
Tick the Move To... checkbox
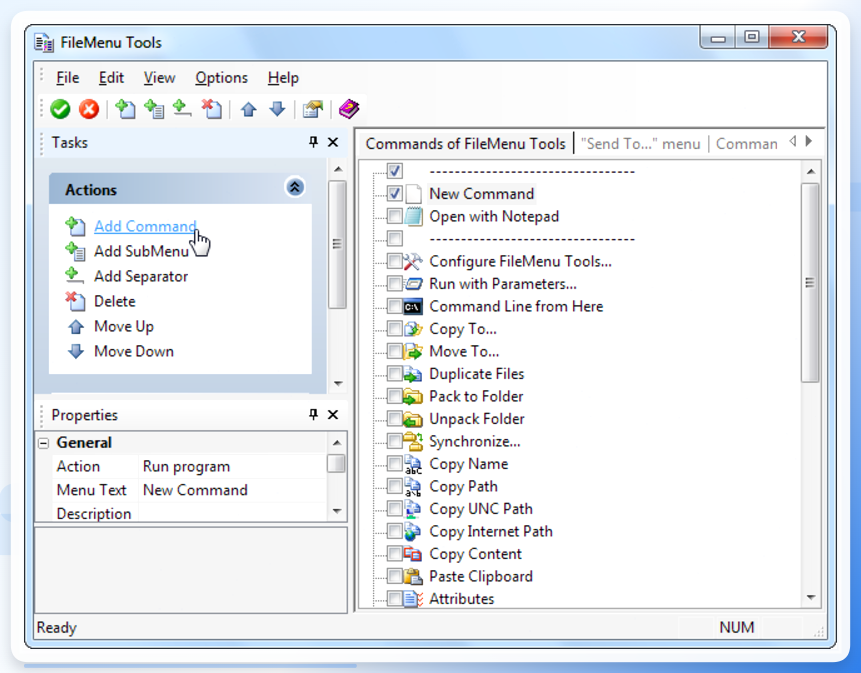(394, 351)
